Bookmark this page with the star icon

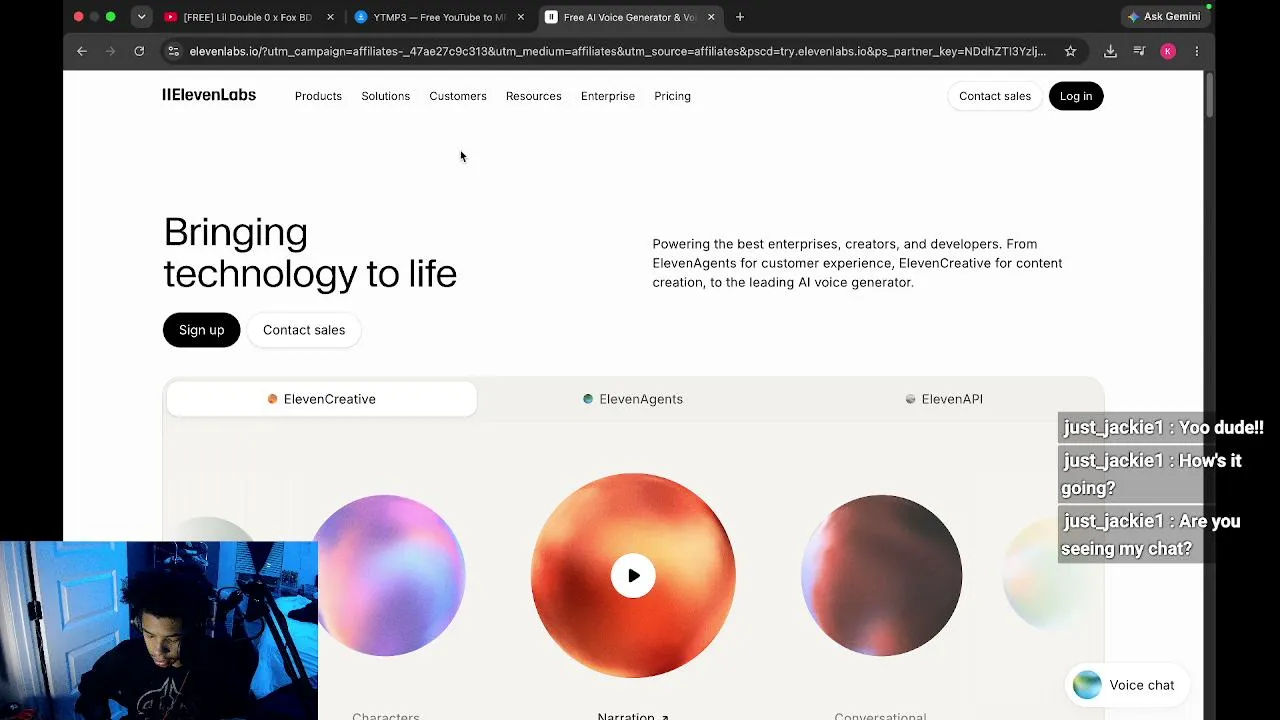1070,51
